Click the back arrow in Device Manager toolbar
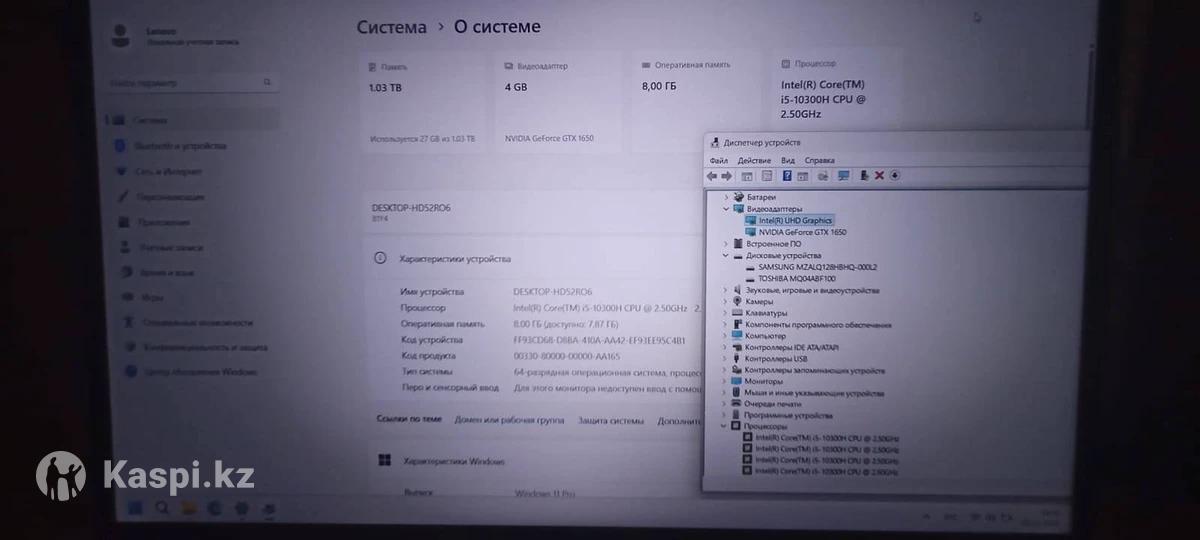1200x540 pixels. coord(711,176)
